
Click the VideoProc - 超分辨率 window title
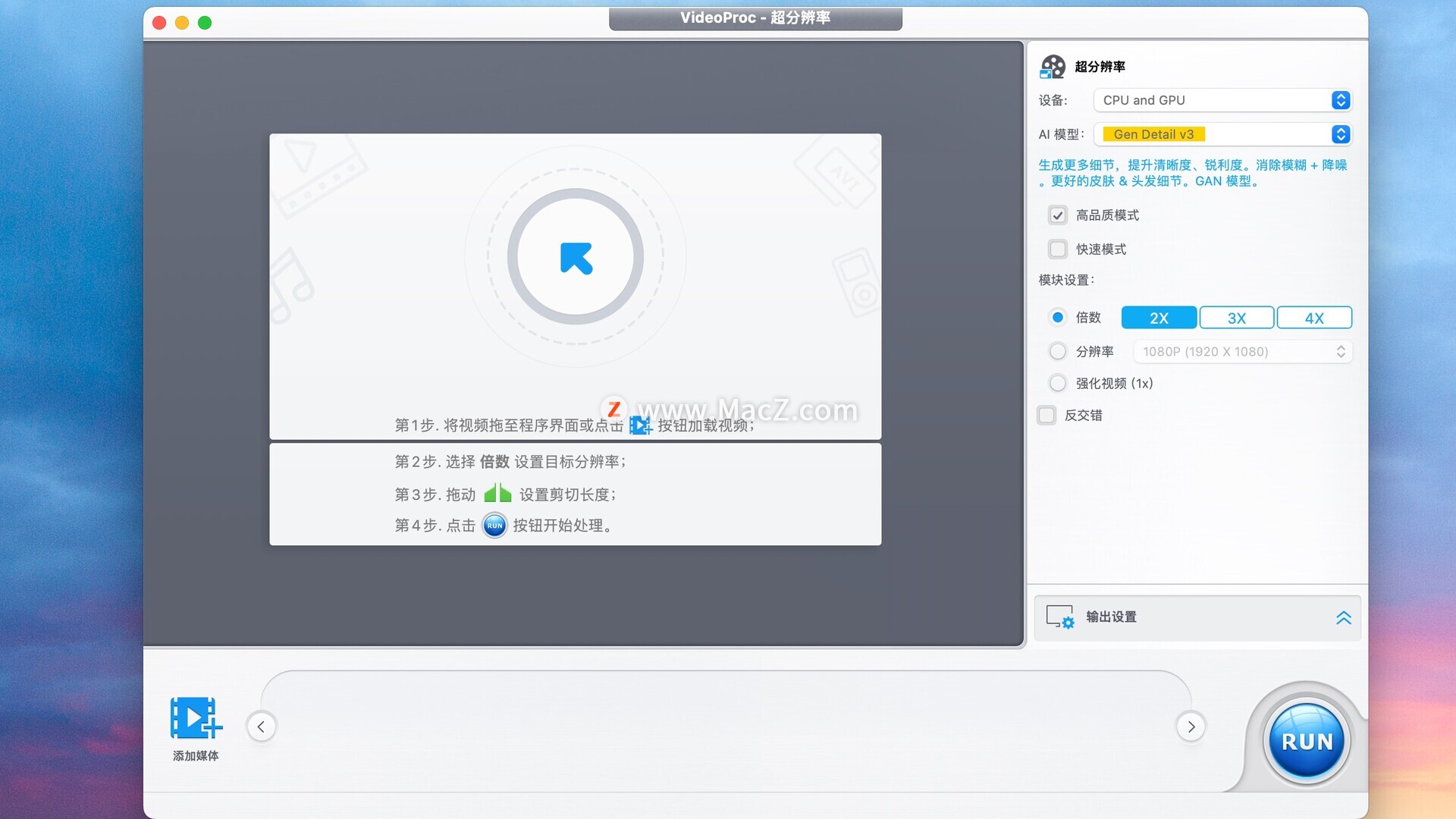(755, 17)
